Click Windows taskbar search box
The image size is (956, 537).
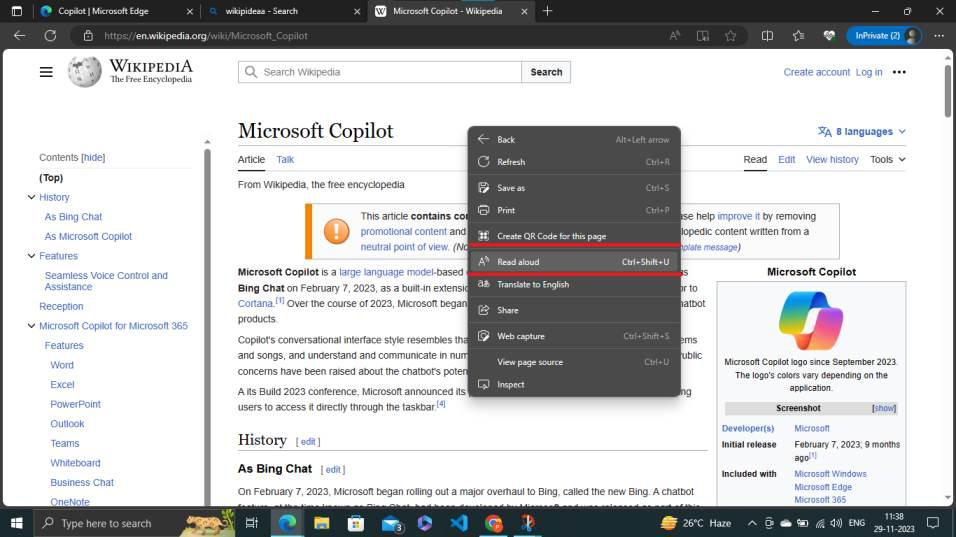(134, 523)
